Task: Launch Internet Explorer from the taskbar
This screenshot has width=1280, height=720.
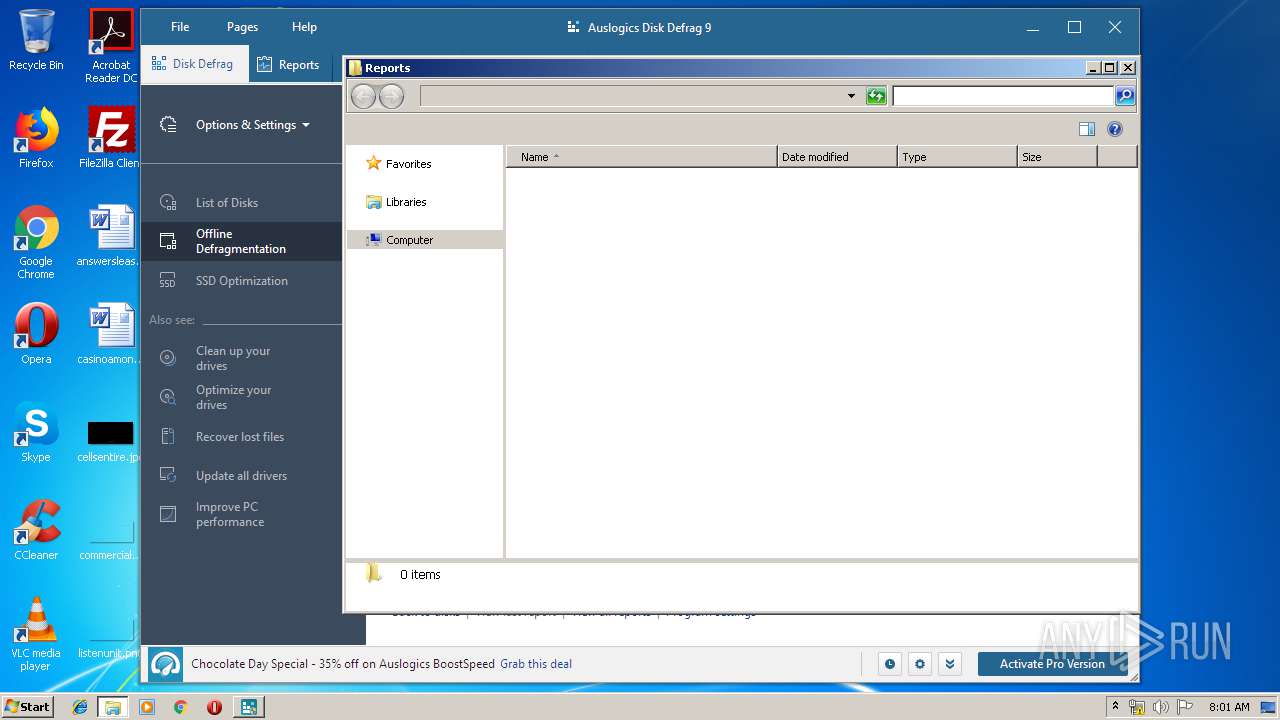Action: pyautogui.click(x=81, y=707)
